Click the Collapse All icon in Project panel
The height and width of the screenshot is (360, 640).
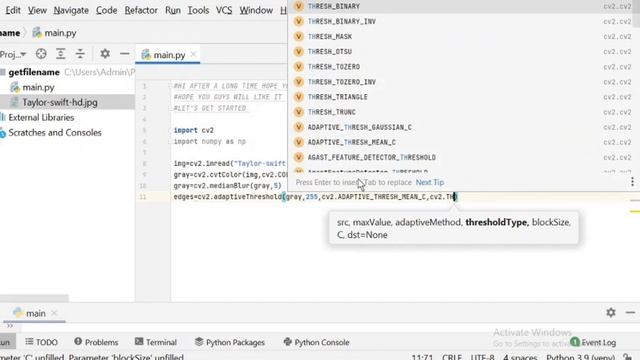(x=80, y=54)
